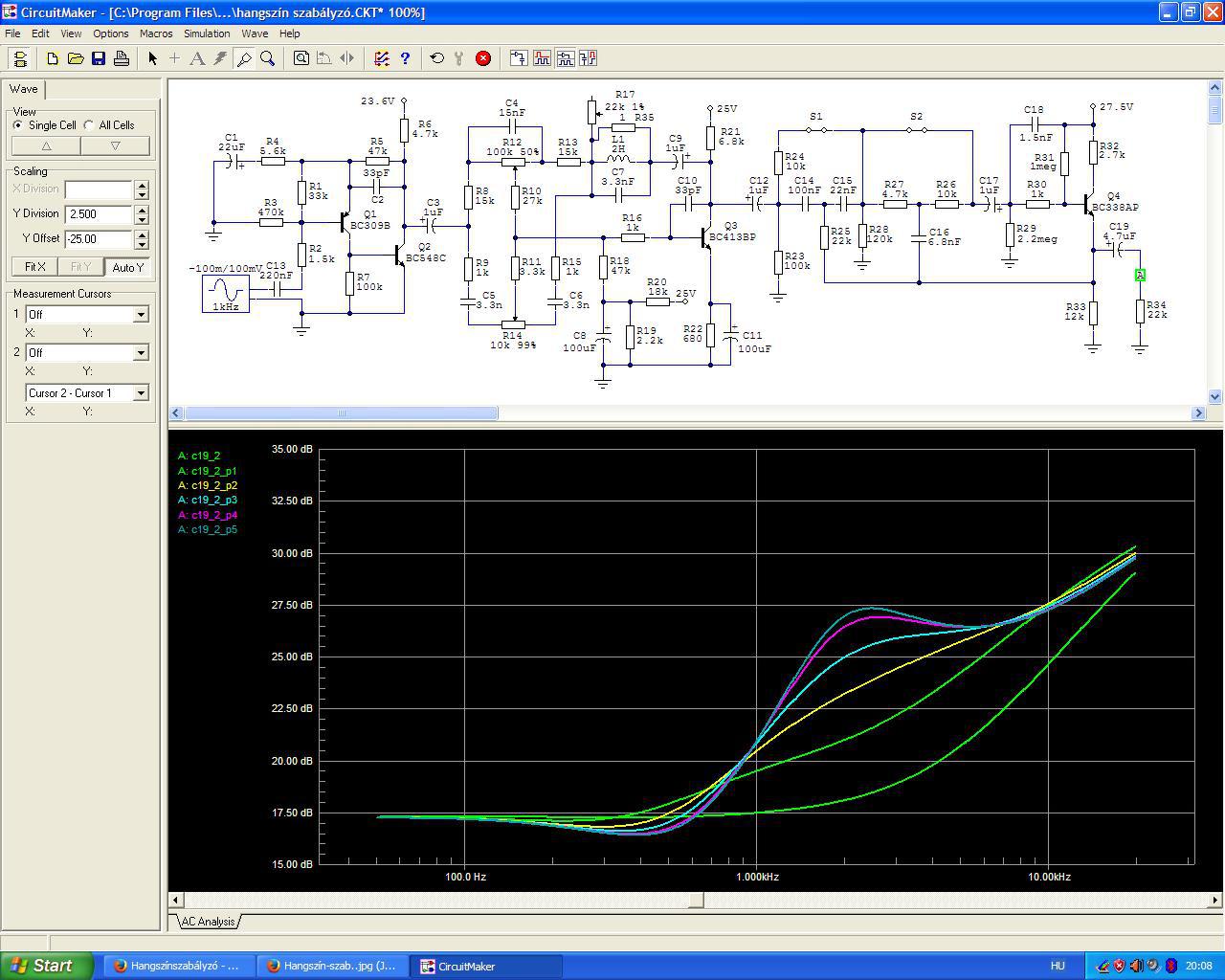
Task: Open Measurement Cursor 2 dropdown
Action: point(141,352)
